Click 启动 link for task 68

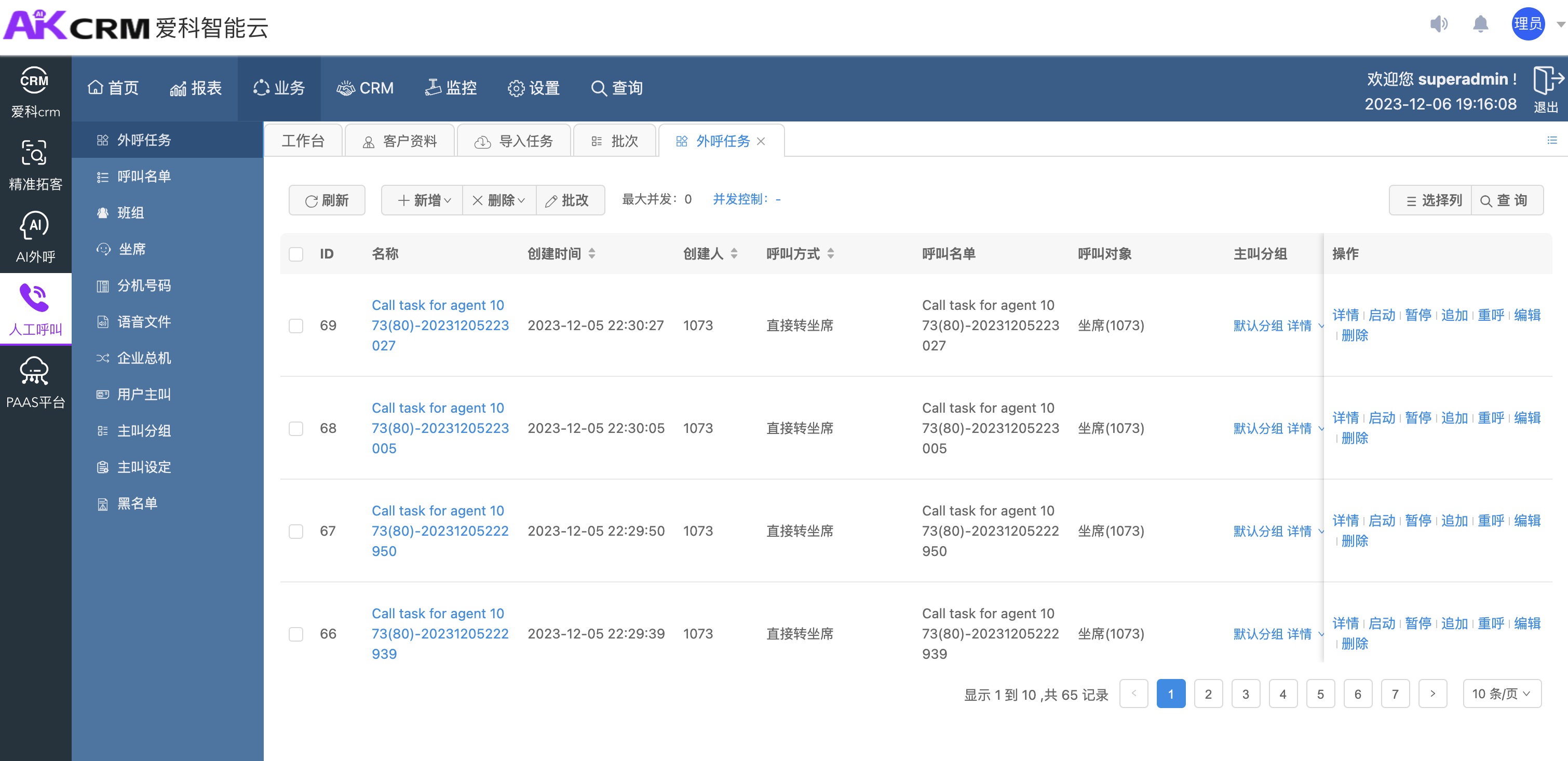tap(1382, 418)
